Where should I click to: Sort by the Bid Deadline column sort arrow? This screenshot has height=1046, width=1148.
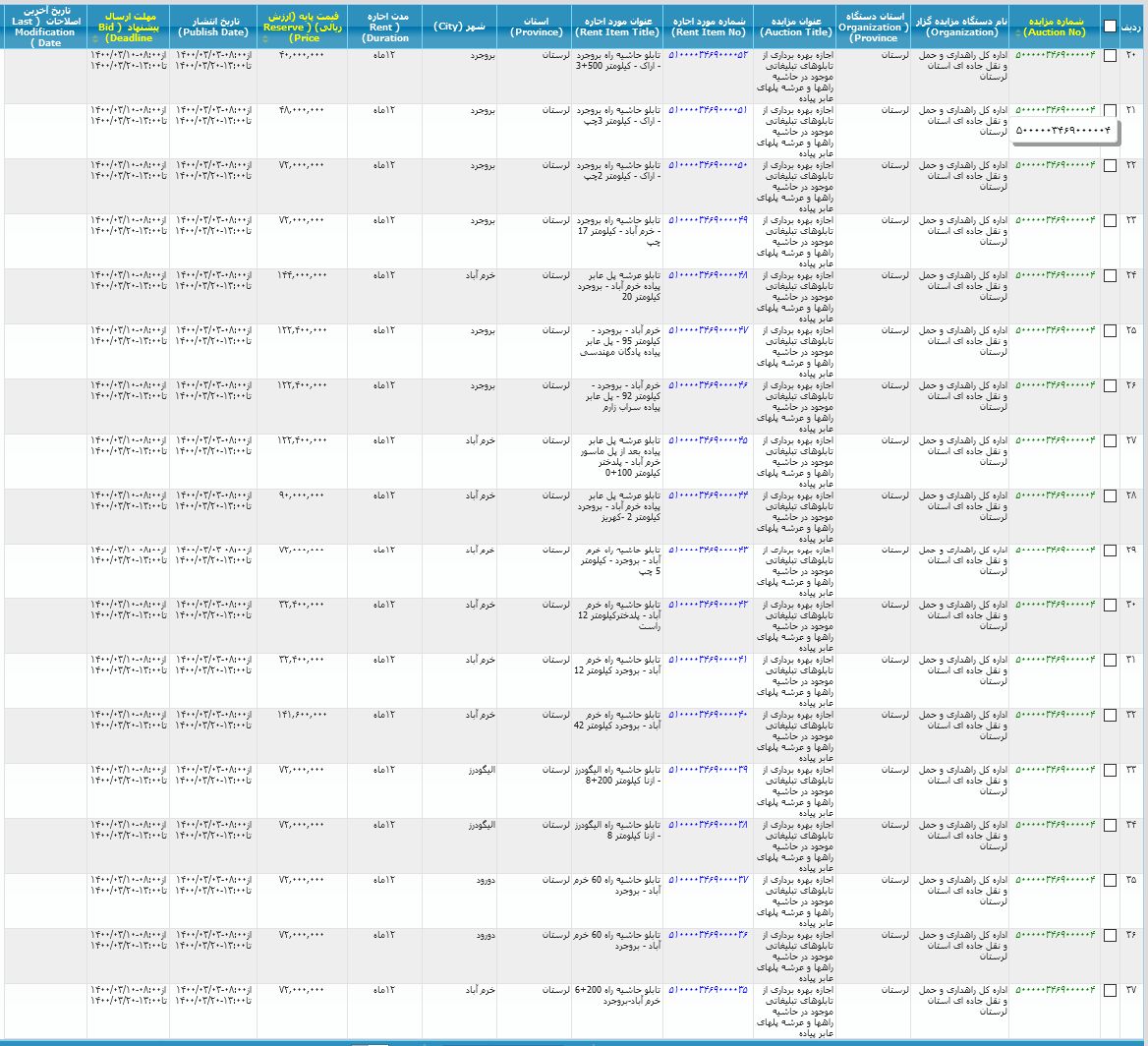tap(94, 39)
